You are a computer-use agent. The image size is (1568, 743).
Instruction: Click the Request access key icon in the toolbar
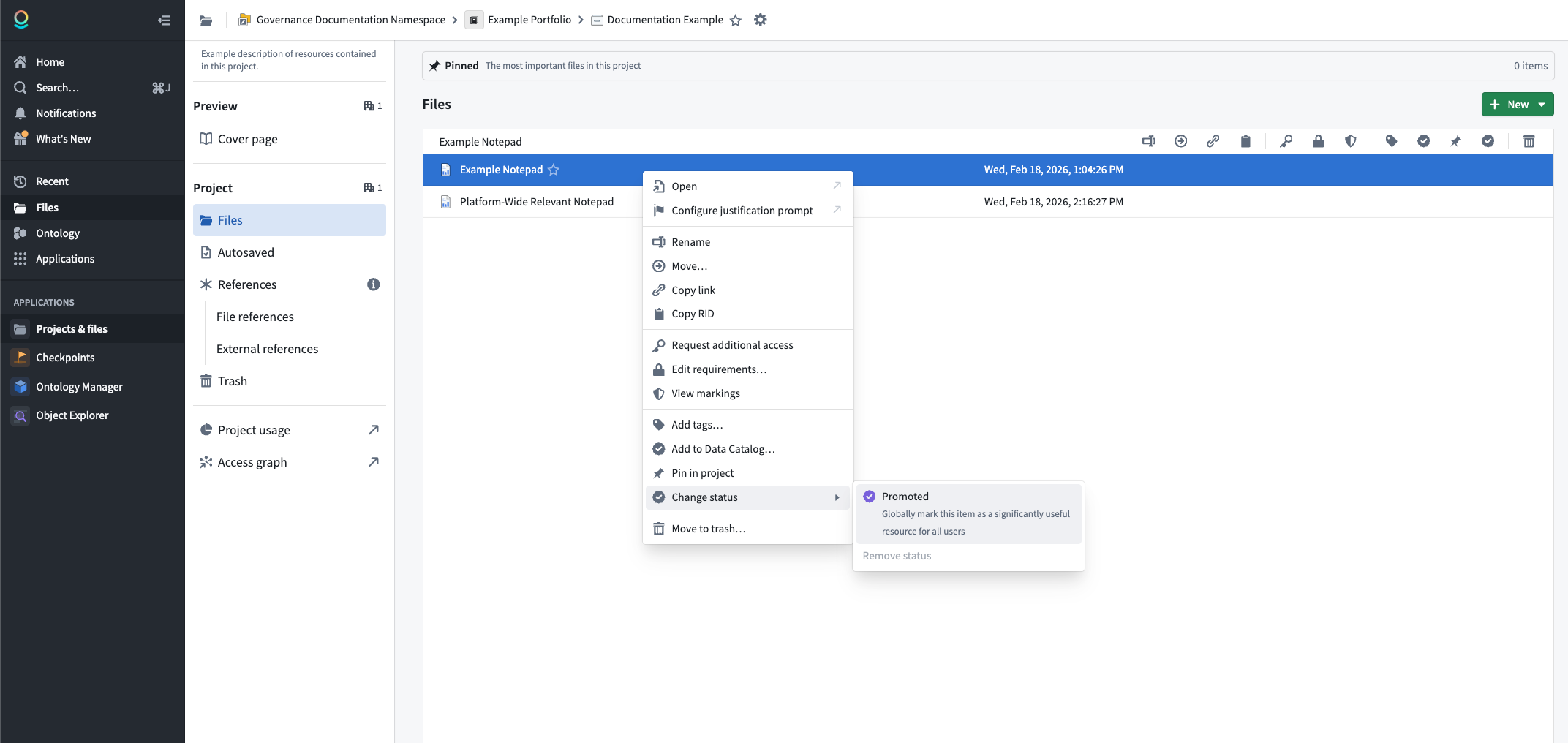1286,141
